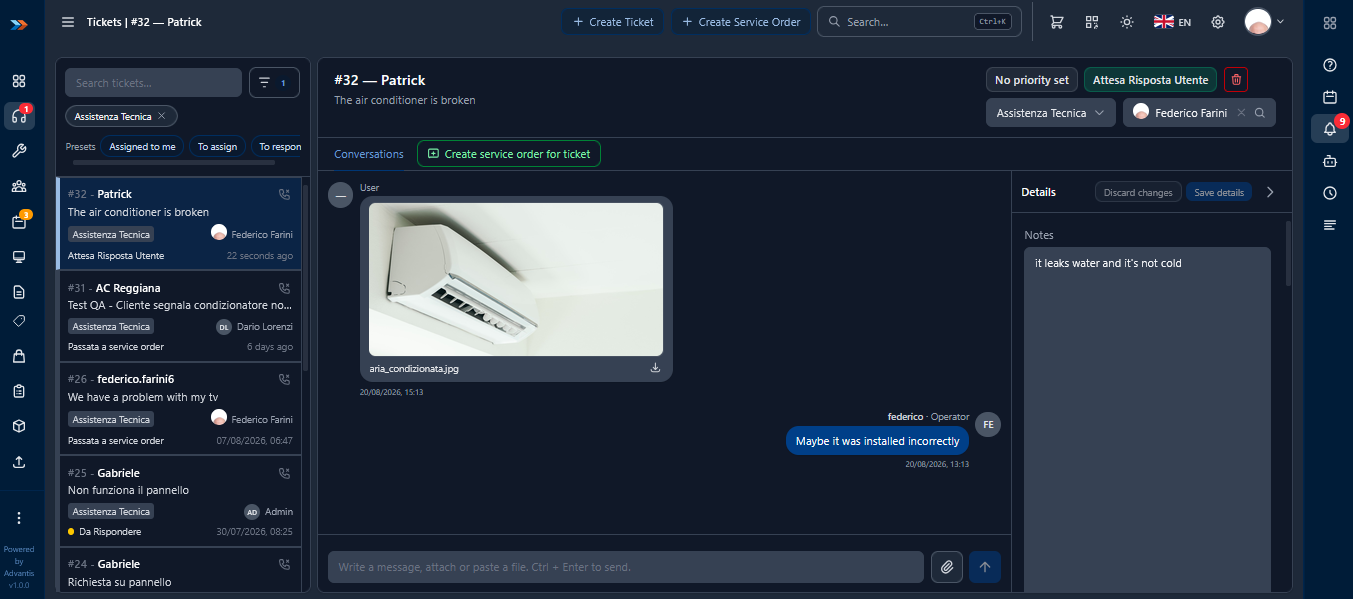
Task: Delete the ticket with the red trash icon
Action: pos(1236,80)
